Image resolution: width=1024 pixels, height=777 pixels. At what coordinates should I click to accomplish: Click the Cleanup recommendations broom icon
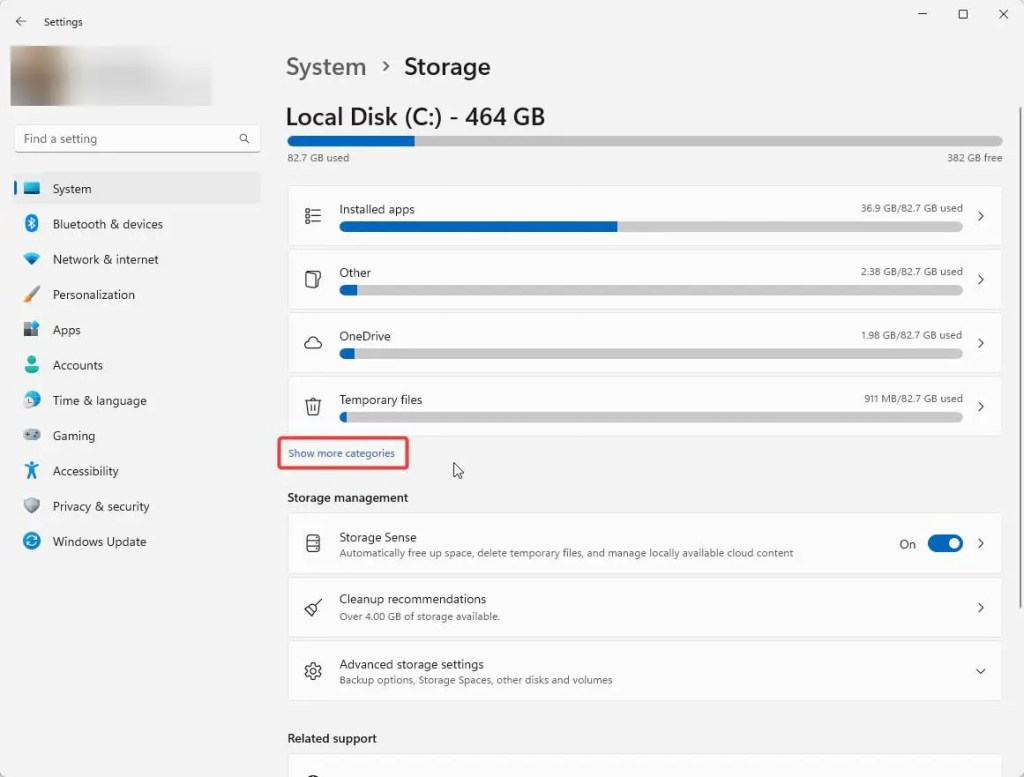pos(313,607)
